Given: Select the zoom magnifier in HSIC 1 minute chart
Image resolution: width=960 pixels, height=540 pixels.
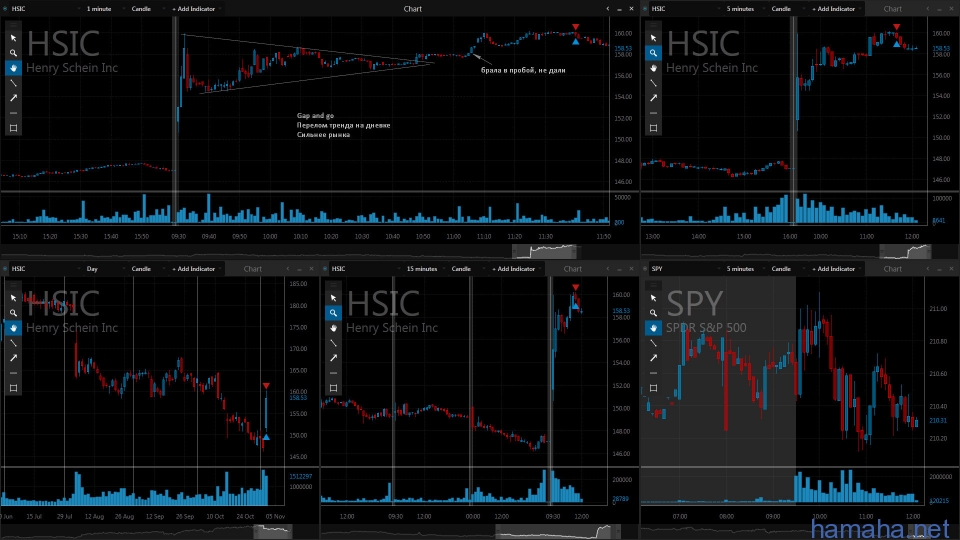Looking at the screenshot, I should tap(13, 53).
